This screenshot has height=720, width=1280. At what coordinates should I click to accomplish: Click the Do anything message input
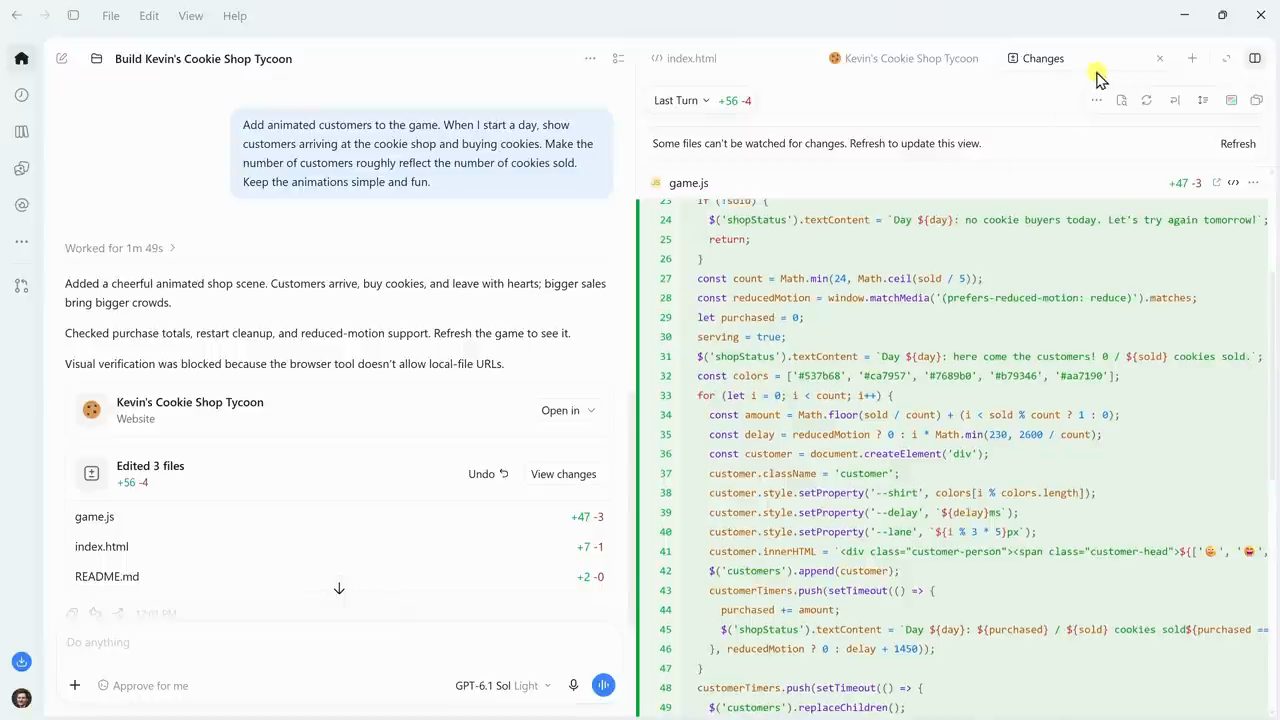pyautogui.click(x=338, y=642)
